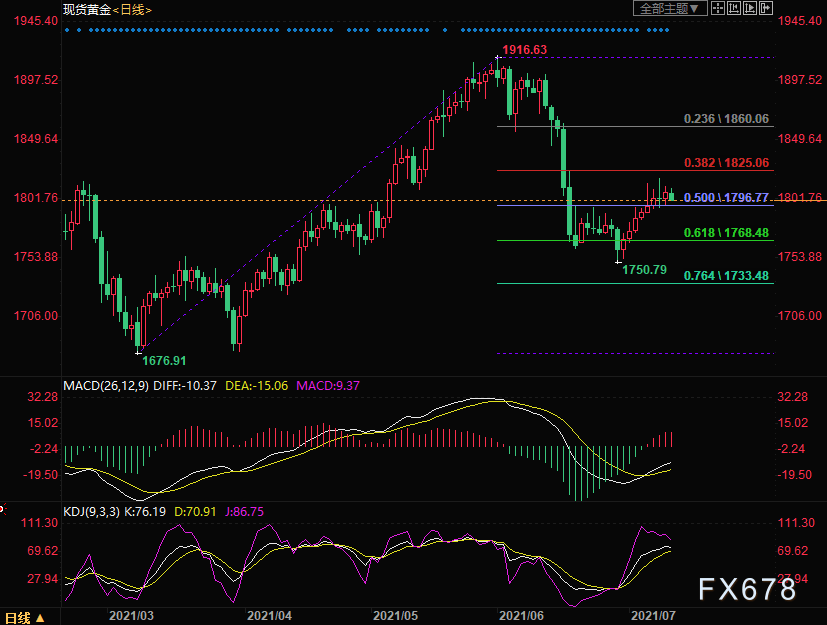Click the crosshair cursor icon in top toolbar

point(719,8)
